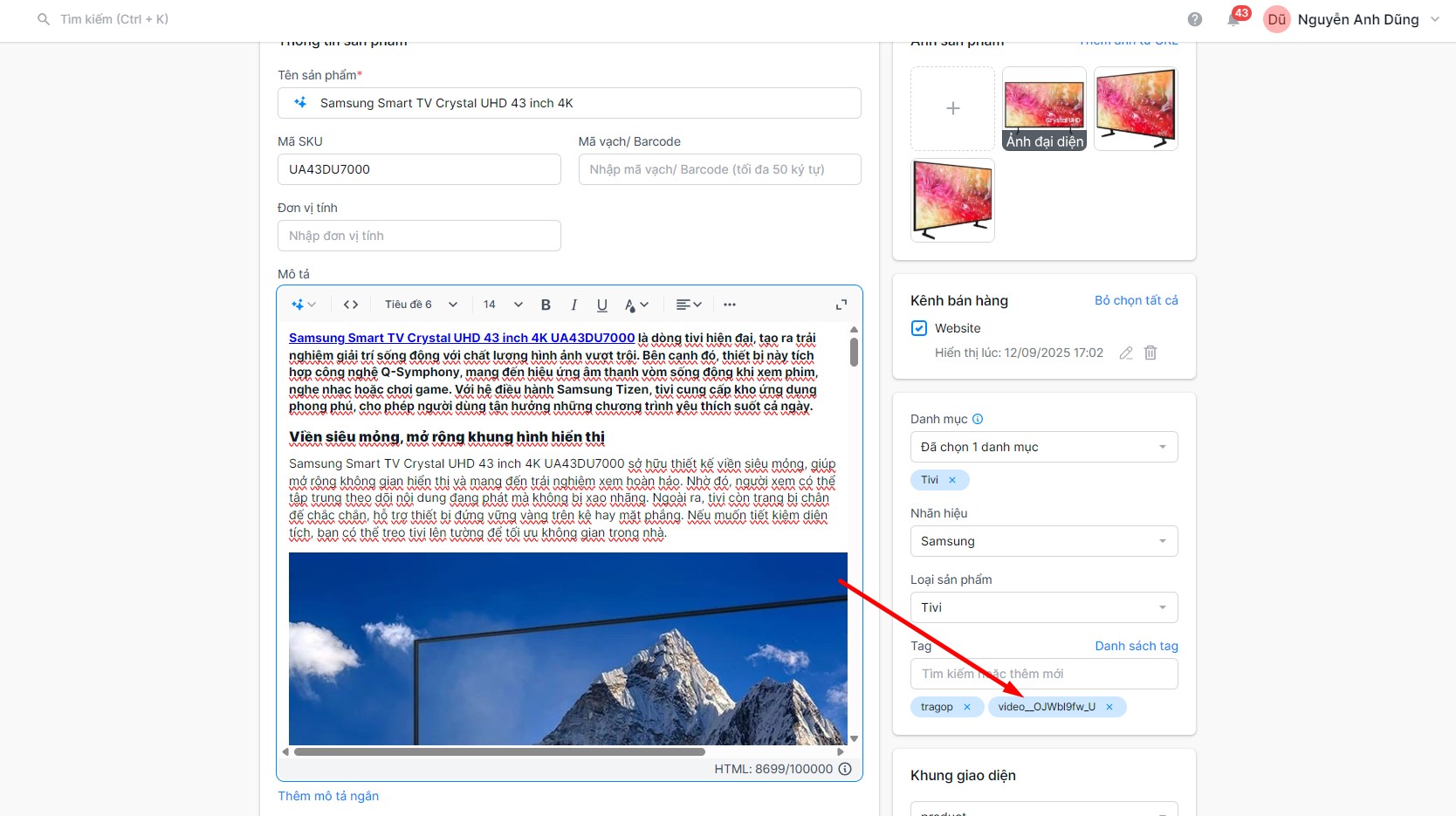Focus the Tên sản phẩm input field
Image resolution: width=1456 pixels, height=816 pixels.
coord(569,103)
